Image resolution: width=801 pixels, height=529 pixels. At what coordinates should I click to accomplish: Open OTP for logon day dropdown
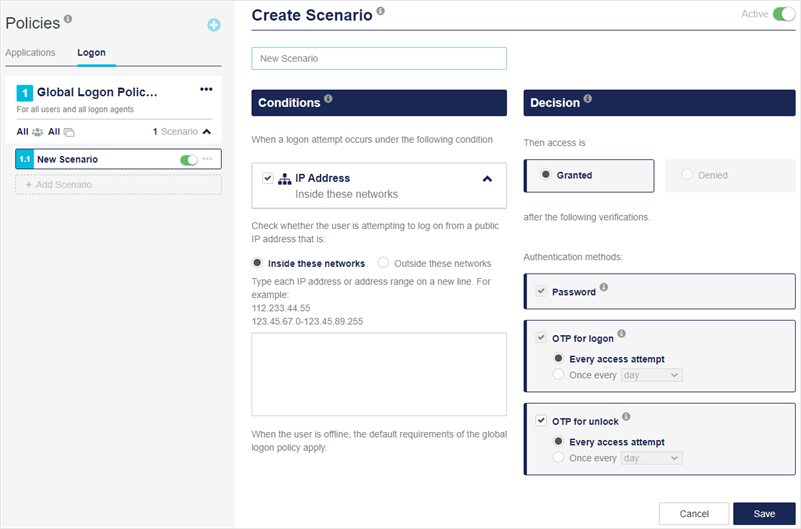tap(651, 375)
